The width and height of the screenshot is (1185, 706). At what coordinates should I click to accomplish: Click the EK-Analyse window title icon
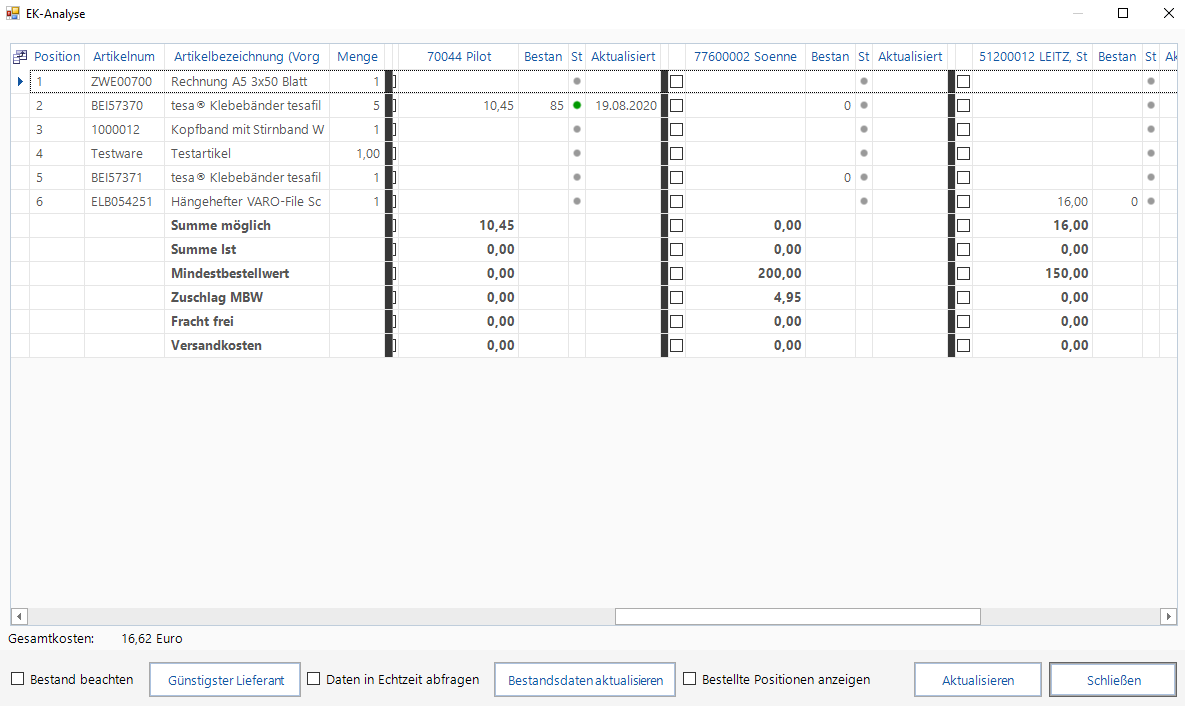[13, 14]
